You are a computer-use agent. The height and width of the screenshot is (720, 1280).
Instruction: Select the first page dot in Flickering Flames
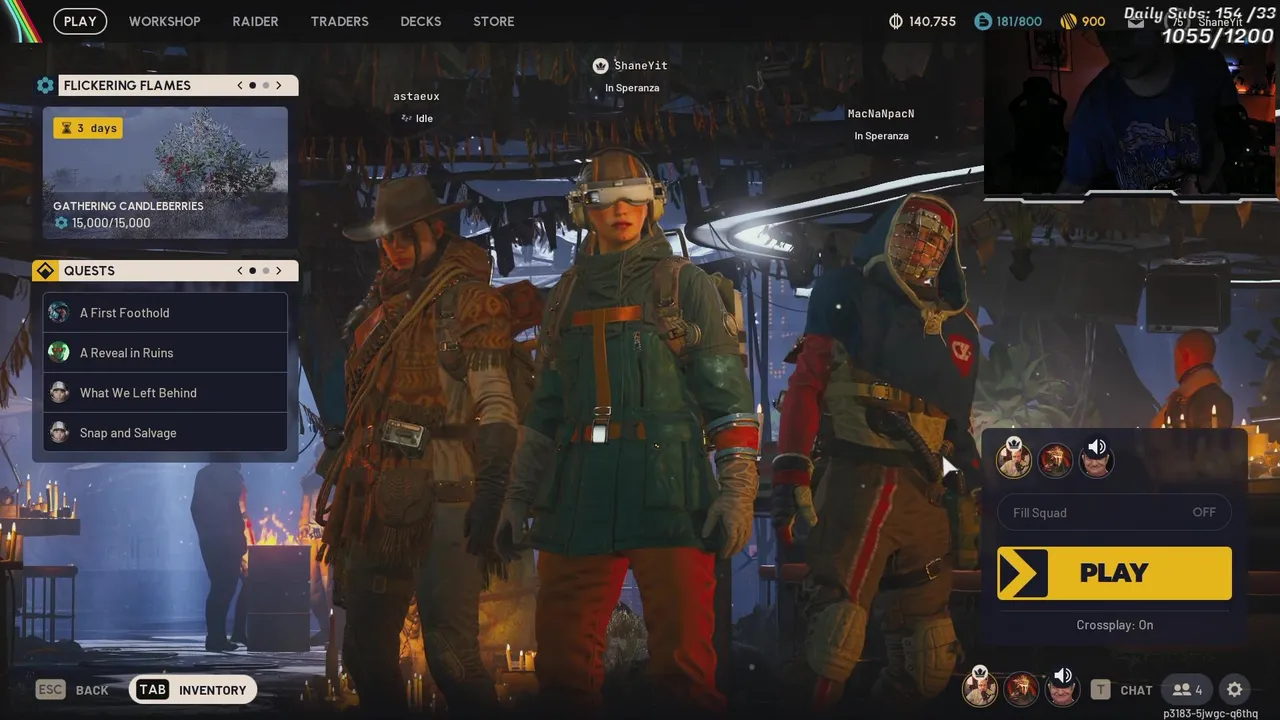[252, 85]
